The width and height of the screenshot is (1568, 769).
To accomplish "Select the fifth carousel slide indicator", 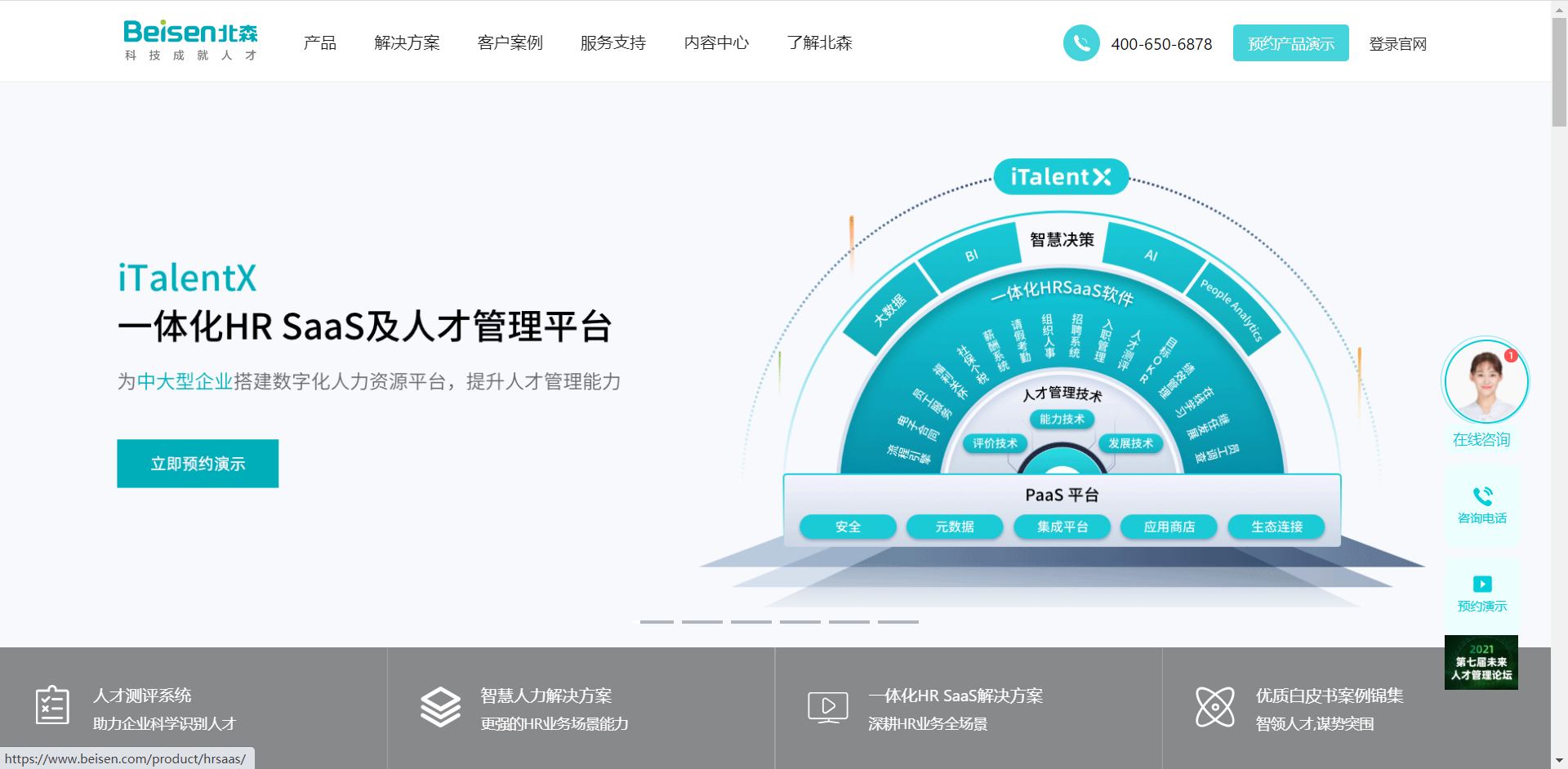I will pos(849,622).
